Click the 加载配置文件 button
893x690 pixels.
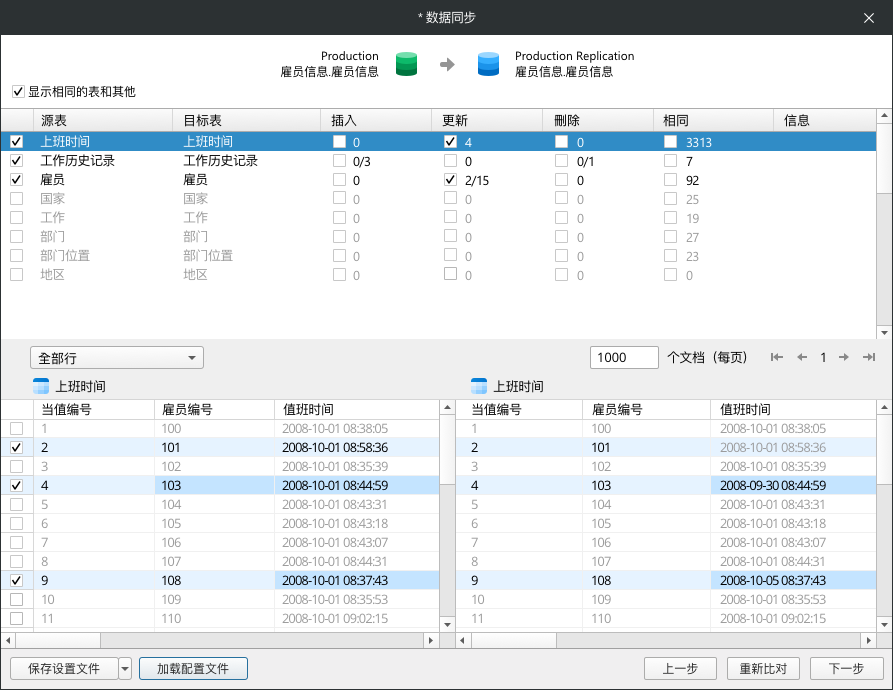193,668
